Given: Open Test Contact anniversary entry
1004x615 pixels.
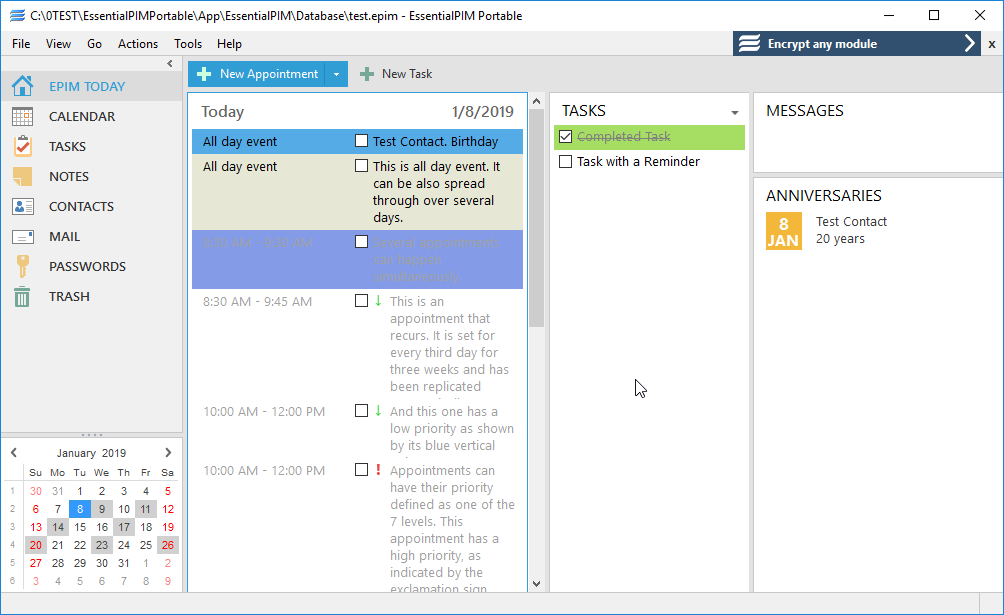Looking at the screenshot, I should 851,230.
